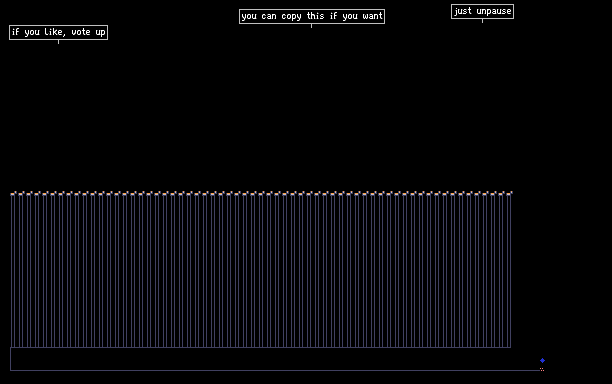Image resolution: width=612 pixels, height=384 pixels.
Task: Click the rightmost orange-capped tube top
Action: 509,193
